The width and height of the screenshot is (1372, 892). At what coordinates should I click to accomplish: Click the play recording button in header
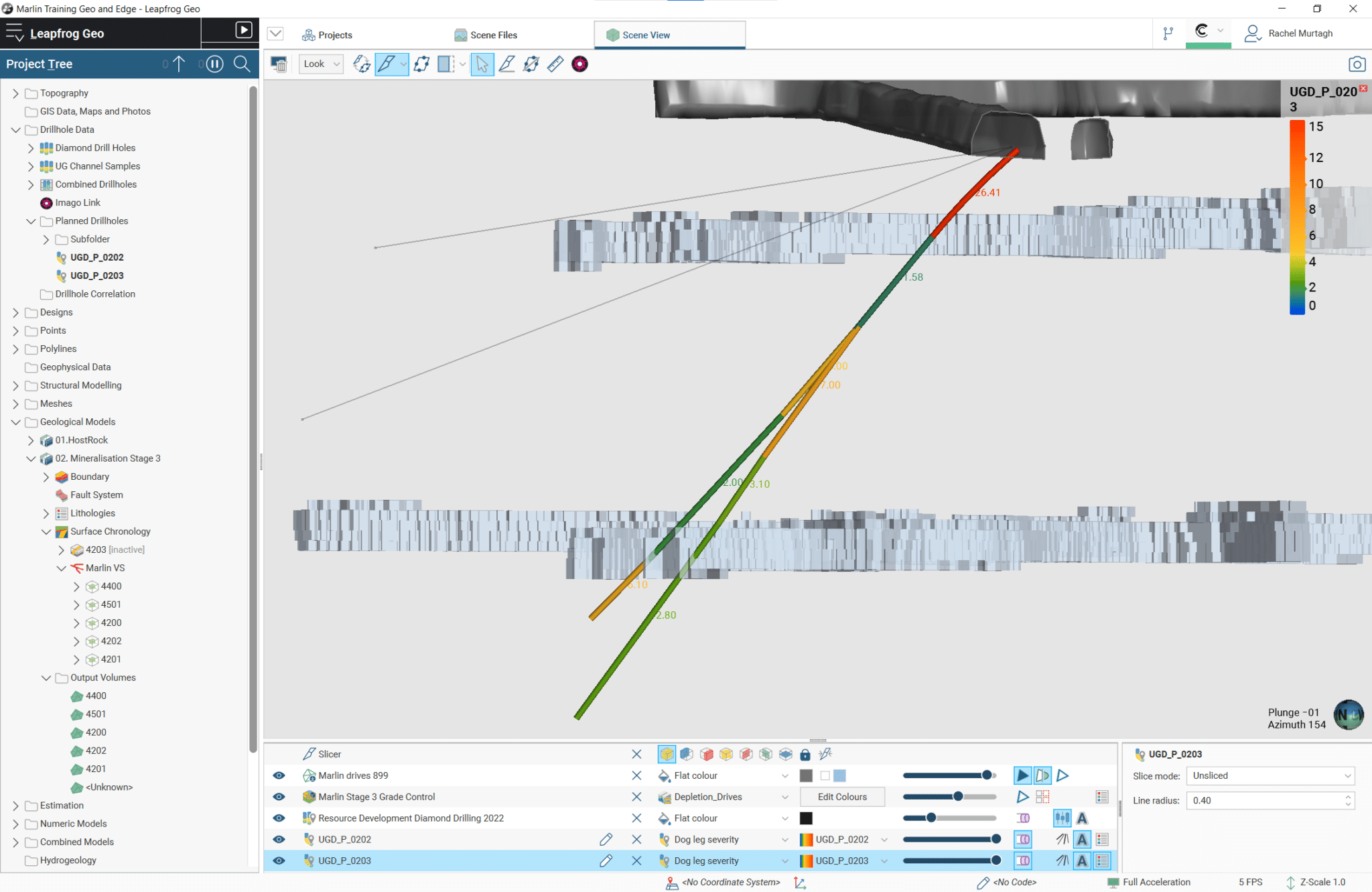244,30
